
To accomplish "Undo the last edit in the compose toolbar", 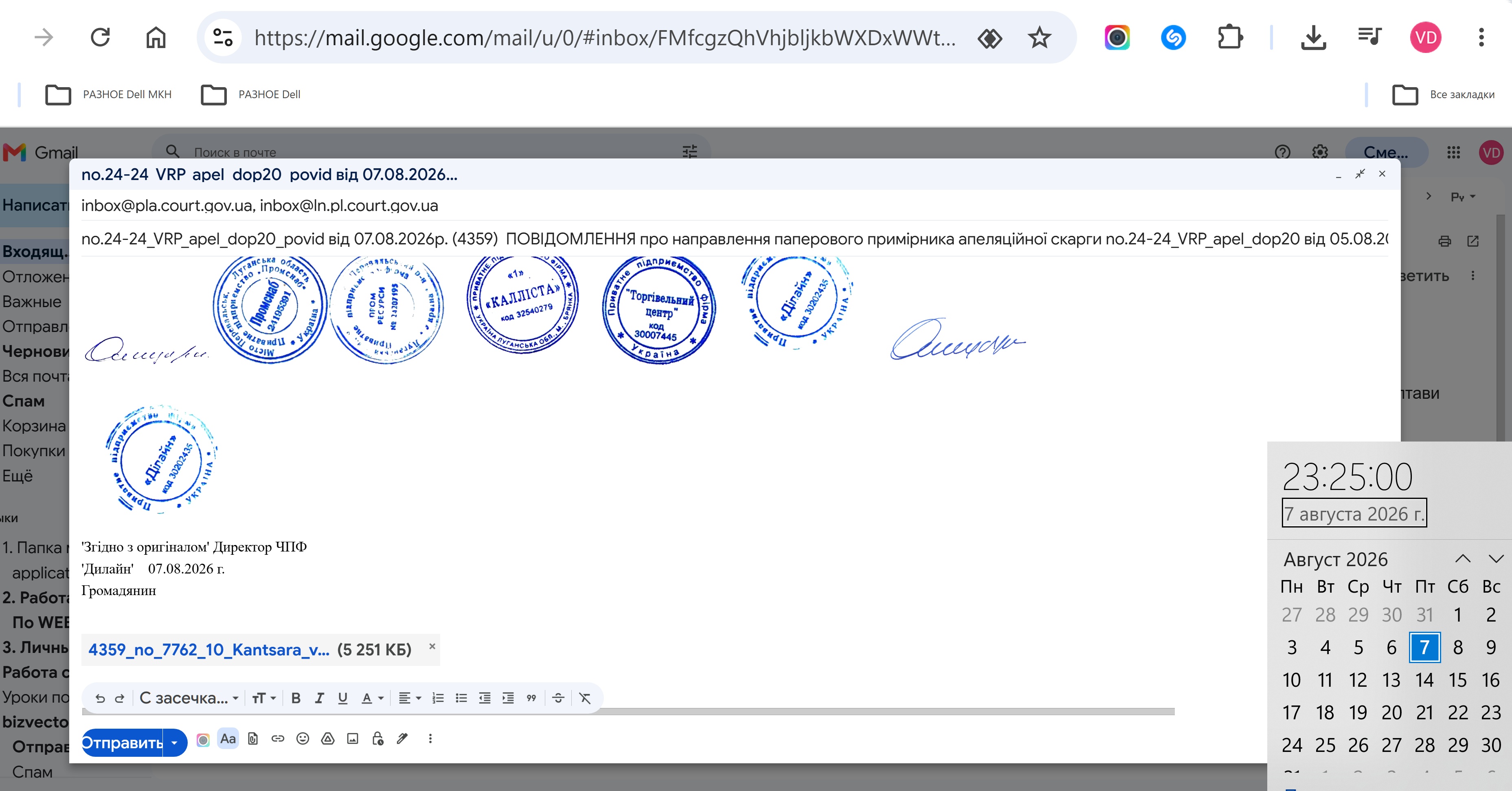I will click(100, 698).
